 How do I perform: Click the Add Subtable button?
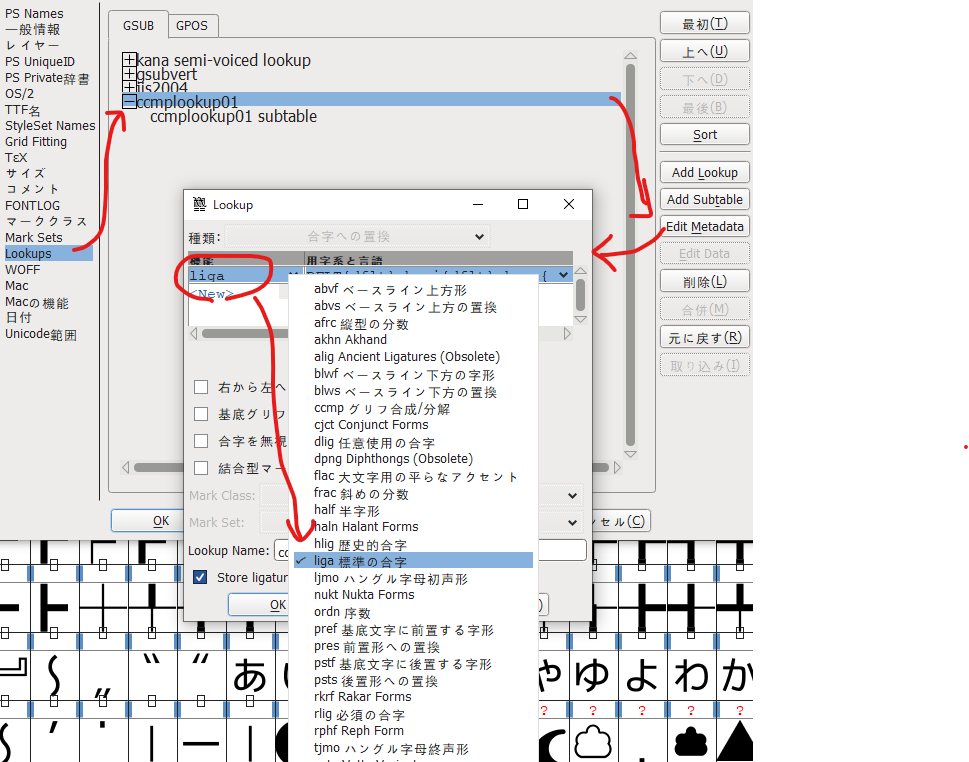pyautogui.click(x=705, y=200)
